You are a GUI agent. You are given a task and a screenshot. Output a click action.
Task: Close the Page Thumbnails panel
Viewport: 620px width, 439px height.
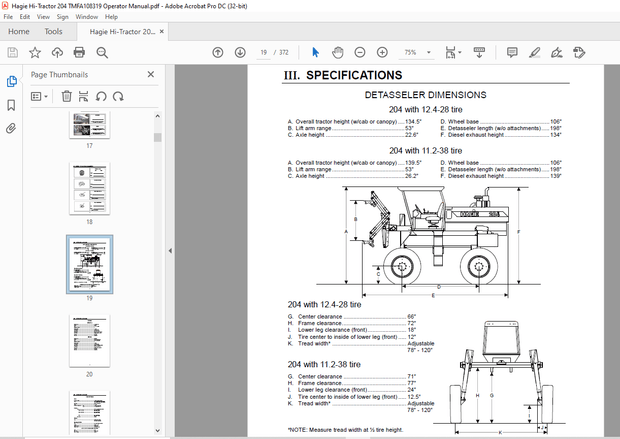(151, 74)
